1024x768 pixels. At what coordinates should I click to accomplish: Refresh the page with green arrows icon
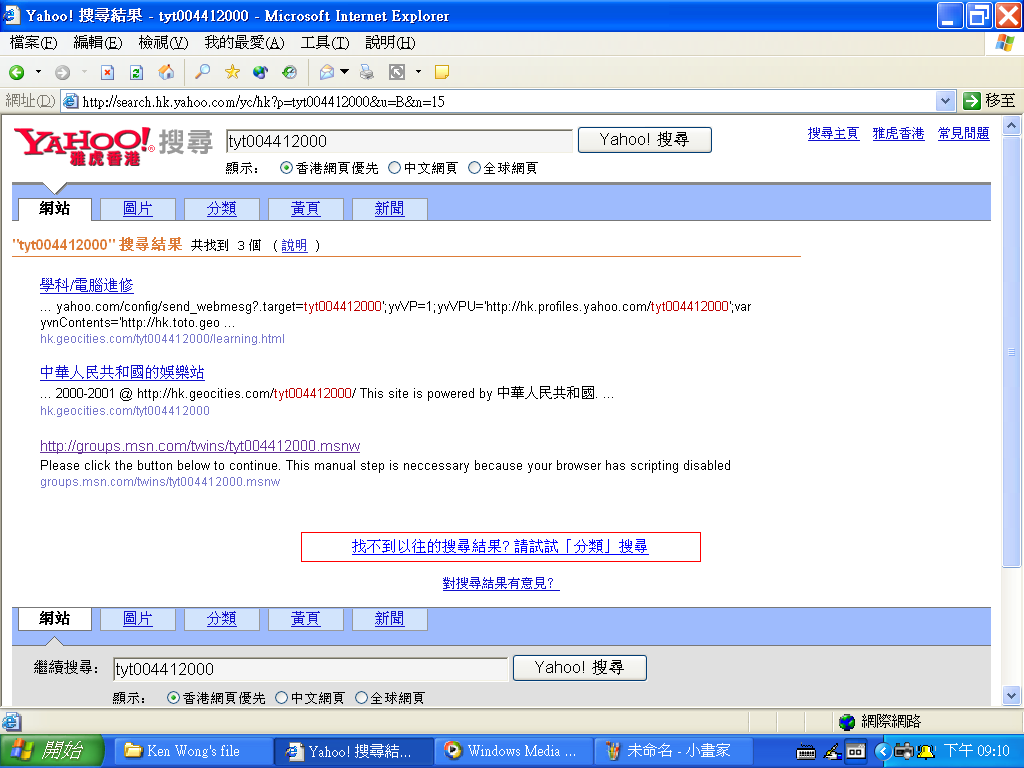tap(136, 72)
